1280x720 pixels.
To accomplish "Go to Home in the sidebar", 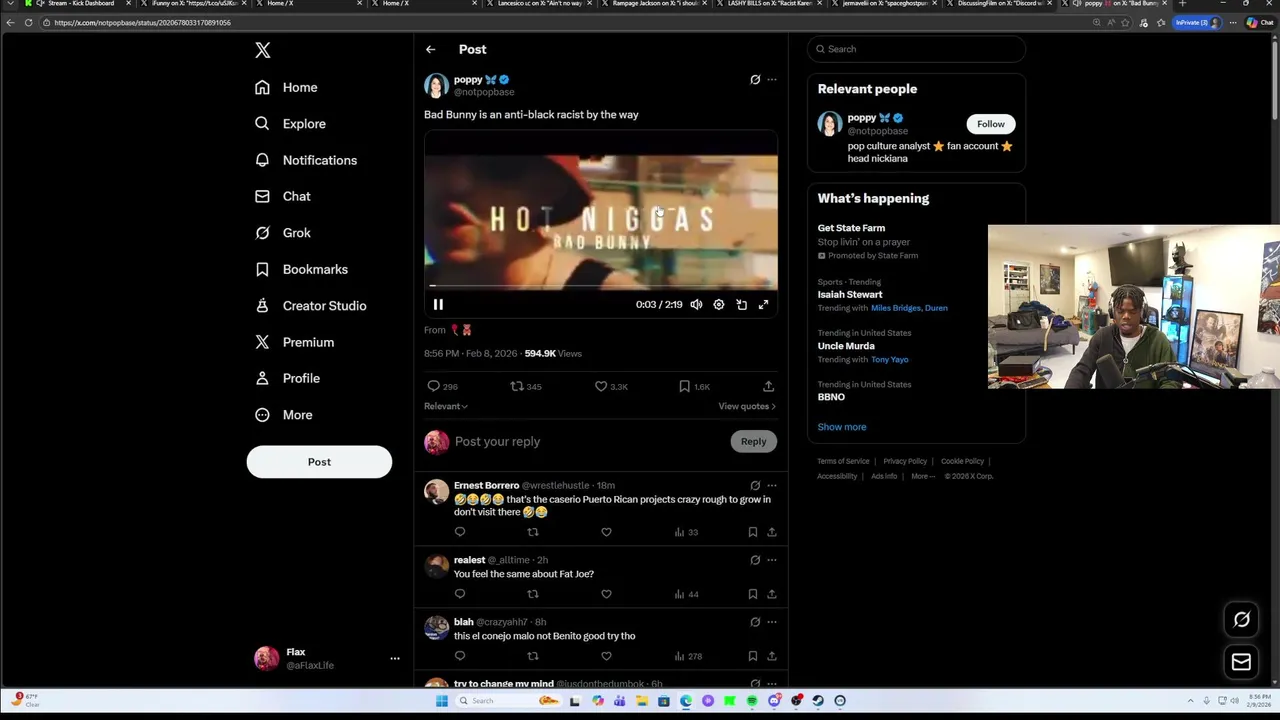I will [286, 87].
